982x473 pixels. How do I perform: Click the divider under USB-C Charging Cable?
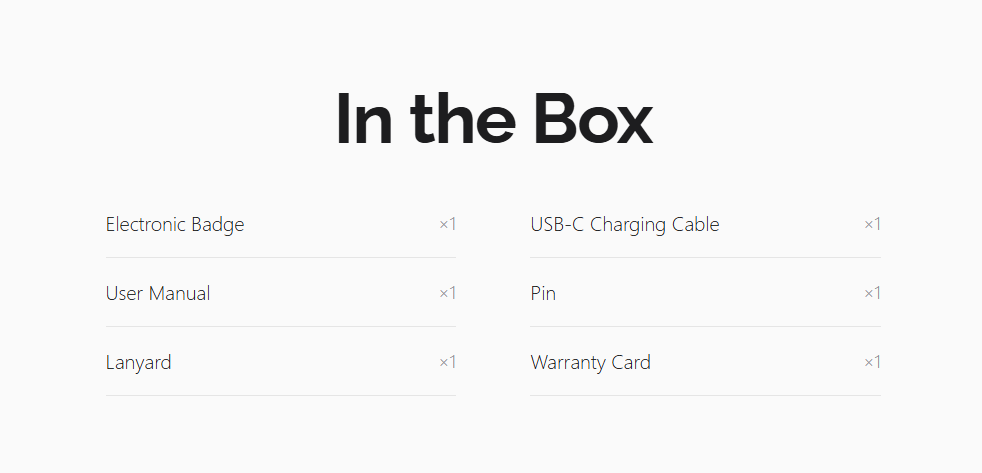tap(705, 257)
